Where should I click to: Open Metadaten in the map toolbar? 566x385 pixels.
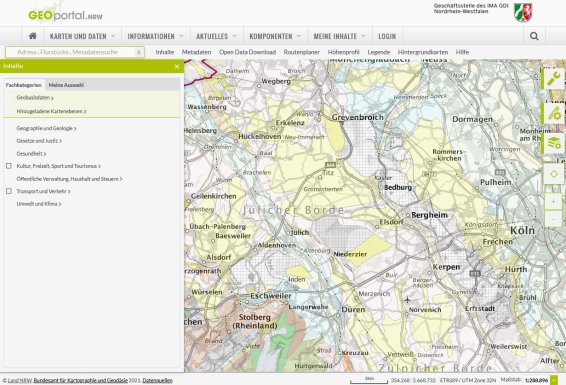coord(196,52)
